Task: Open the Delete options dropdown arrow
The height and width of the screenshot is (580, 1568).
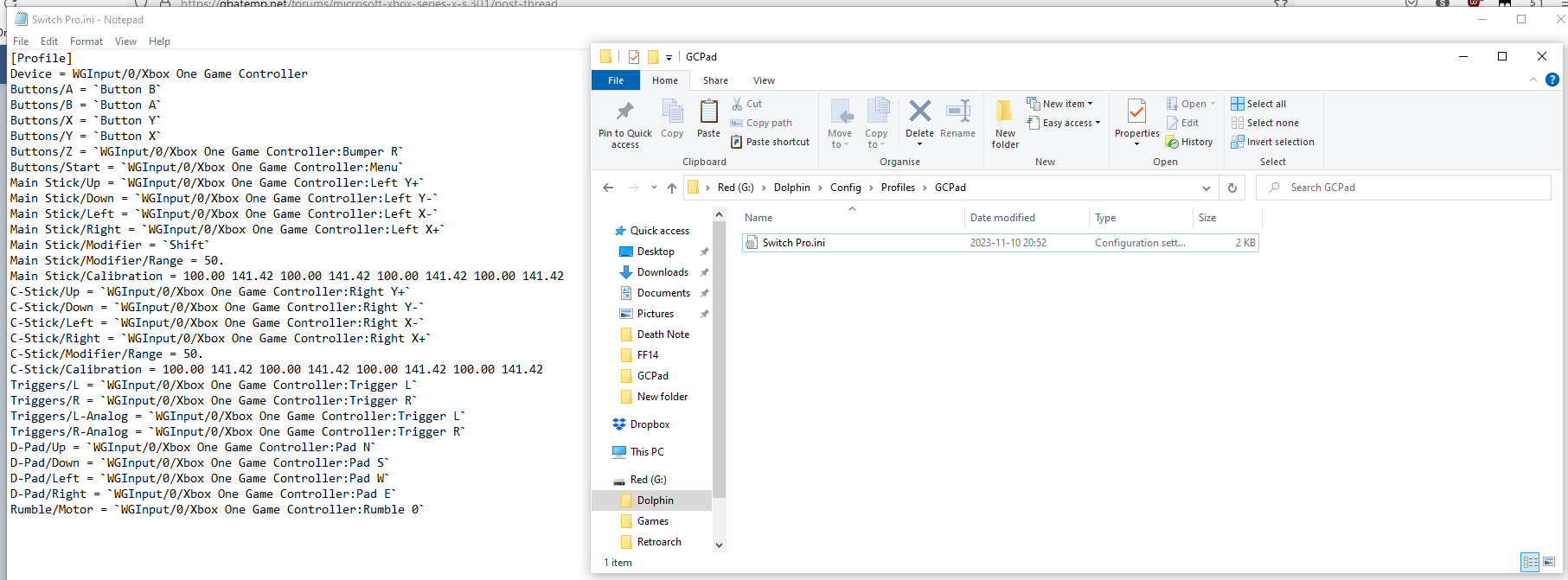Action: click(x=920, y=144)
